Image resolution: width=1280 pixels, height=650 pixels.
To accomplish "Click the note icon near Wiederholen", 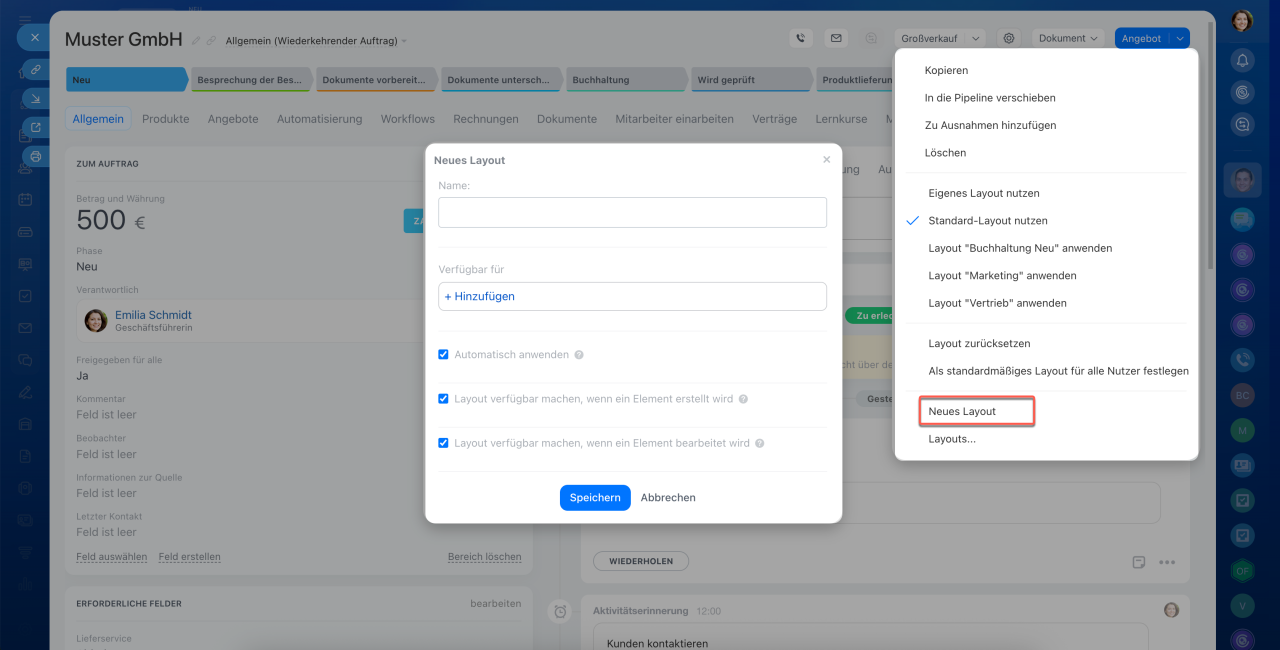I will (1139, 562).
